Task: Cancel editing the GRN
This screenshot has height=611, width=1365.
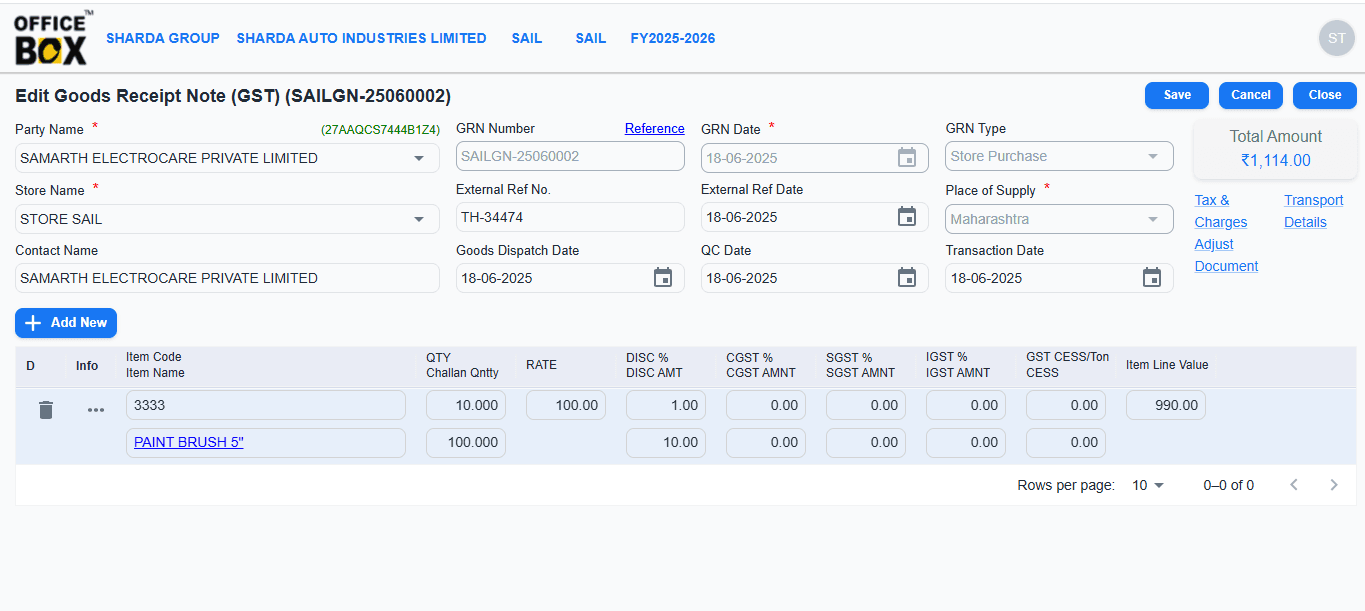Action: point(1251,95)
